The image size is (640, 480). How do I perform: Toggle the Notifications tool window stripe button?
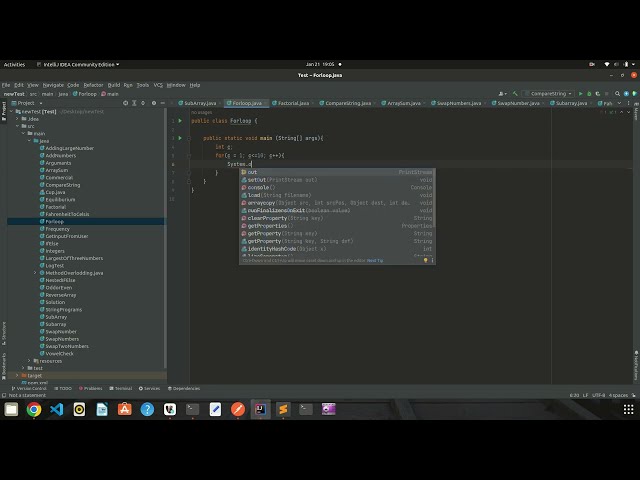[x=636, y=365]
